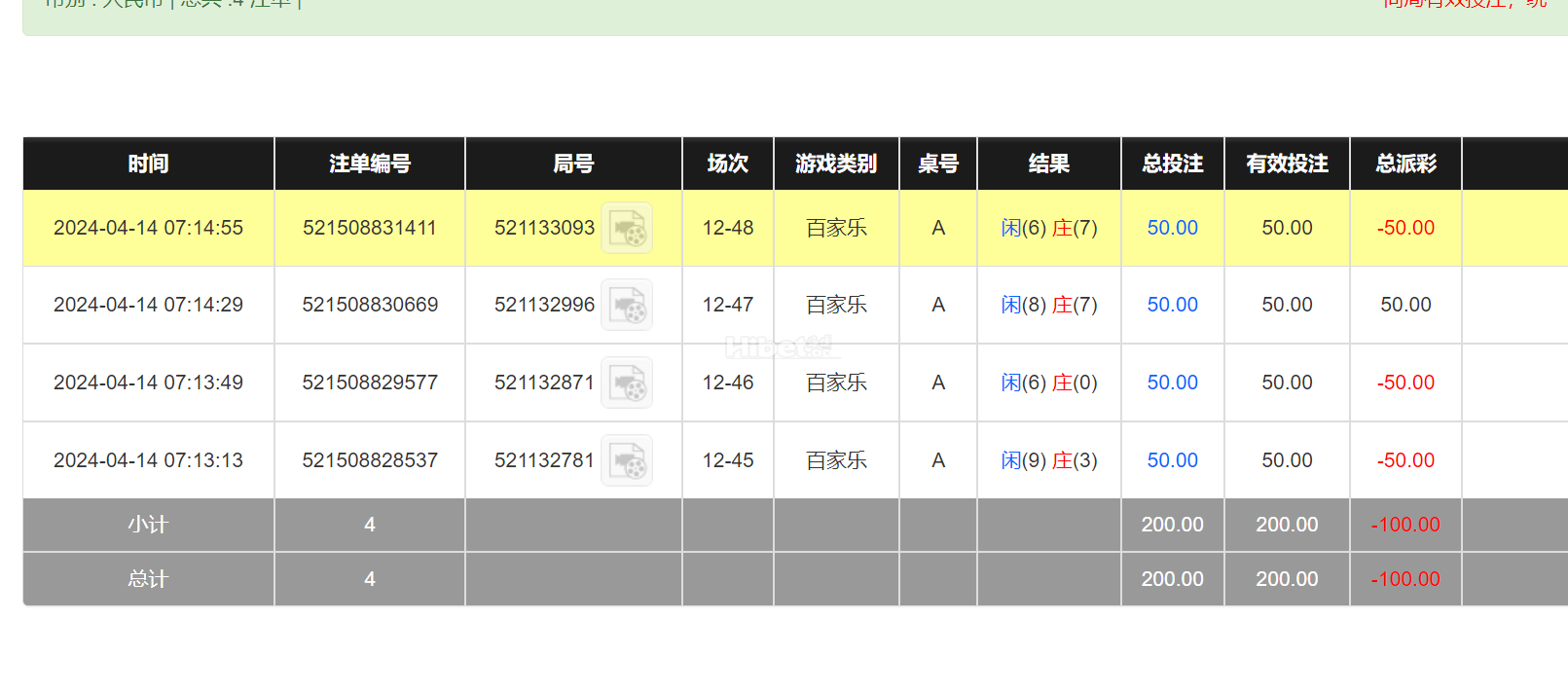The width and height of the screenshot is (1568, 693).
Task: Click the 注单编号 column header
Action: (370, 164)
